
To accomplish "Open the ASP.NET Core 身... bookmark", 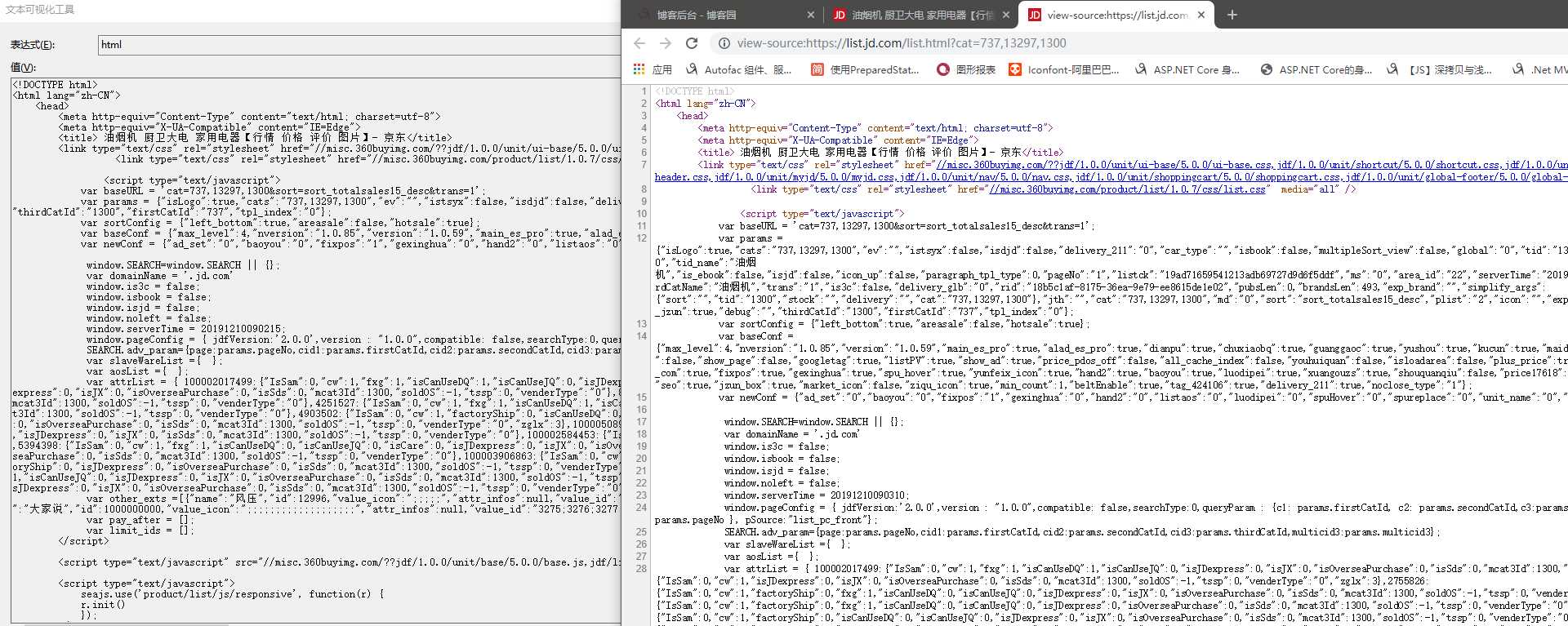I will point(1187,70).
